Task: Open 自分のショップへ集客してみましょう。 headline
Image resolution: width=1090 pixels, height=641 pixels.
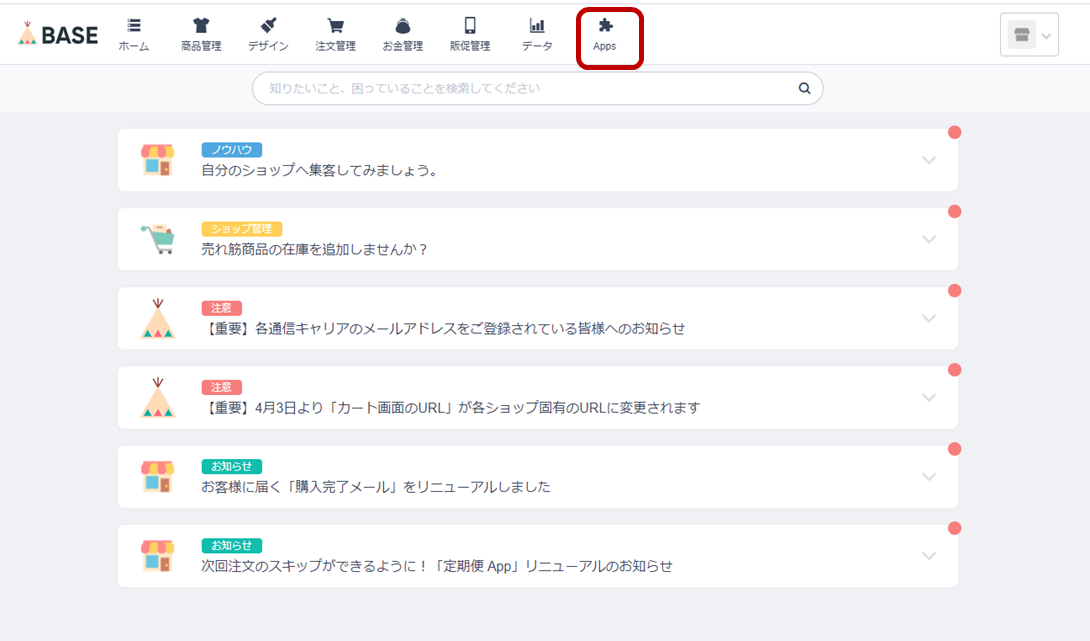Action: (320, 170)
